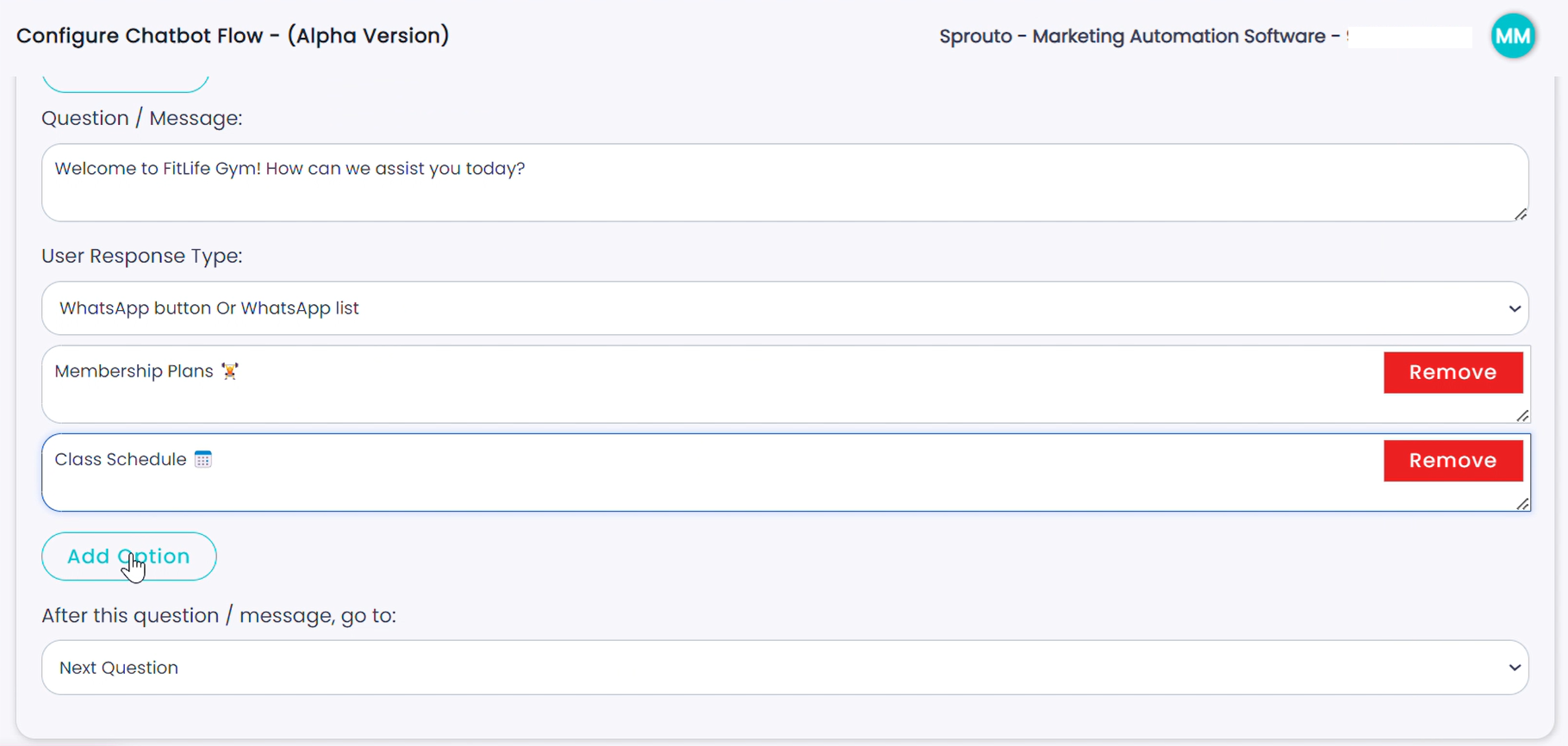Screen dimensions: 1568x746
Task: Click the resize handle of the Question / Message box
Action: coord(1521,214)
